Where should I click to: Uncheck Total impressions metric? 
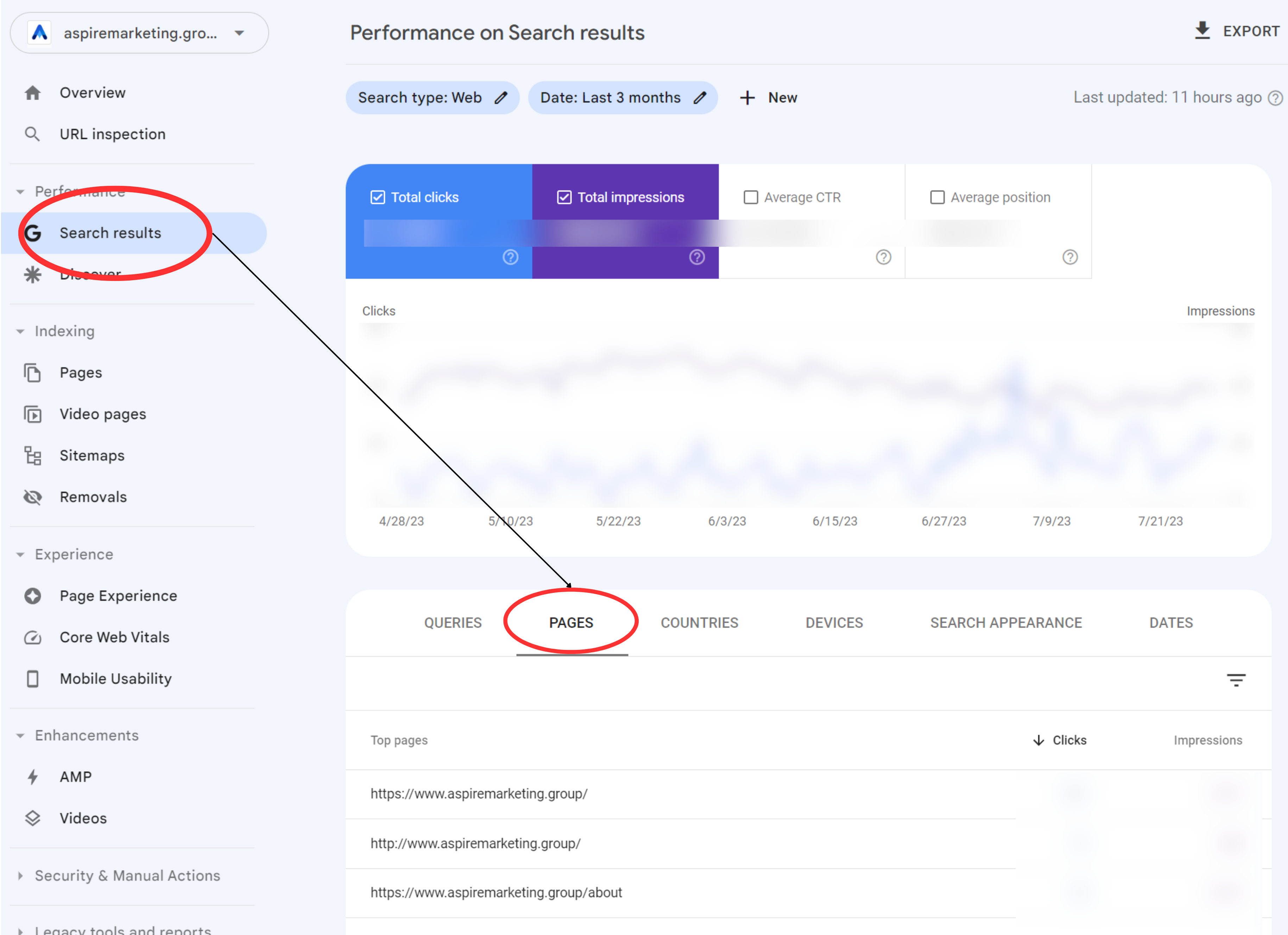pos(564,196)
